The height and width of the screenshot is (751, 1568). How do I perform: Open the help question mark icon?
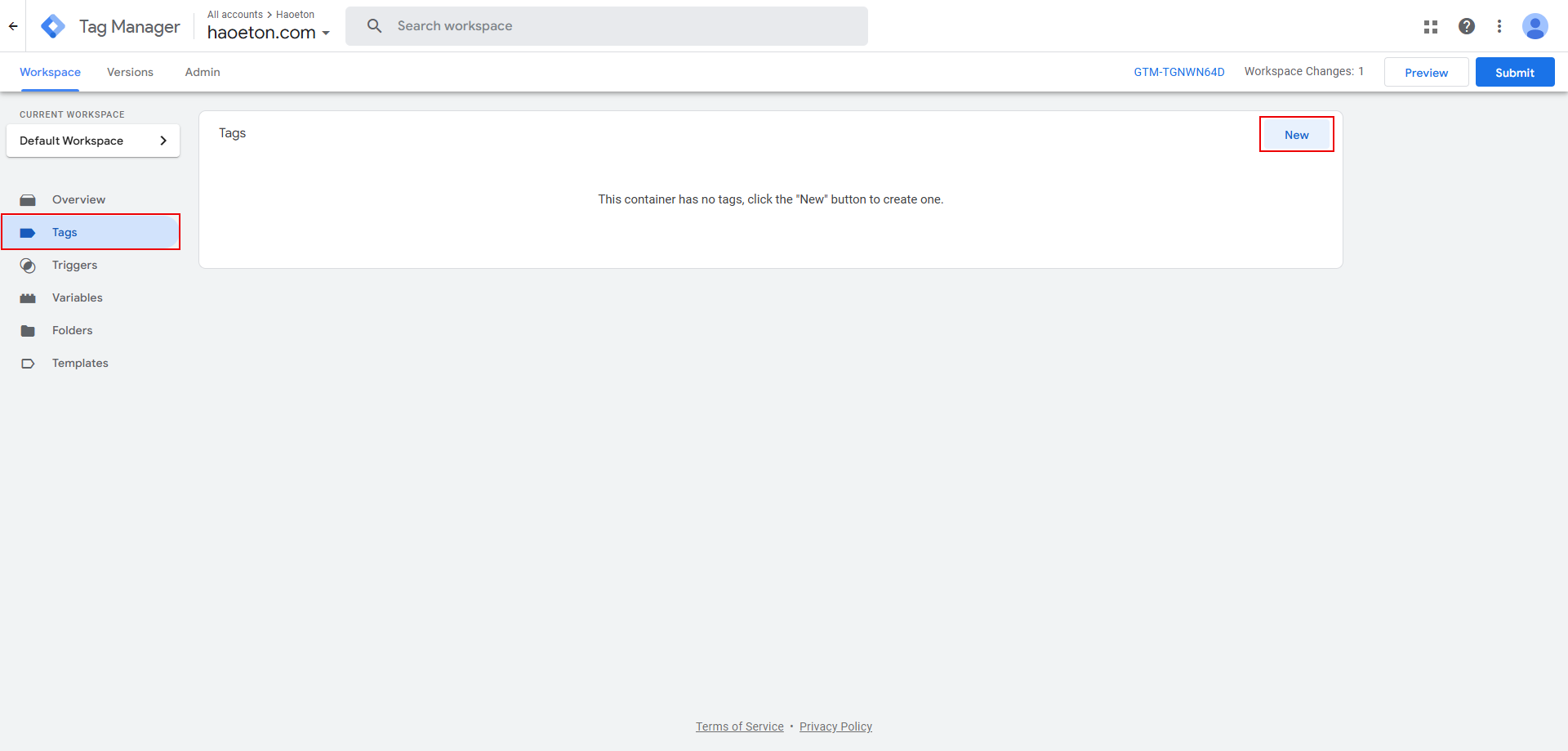pyautogui.click(x=1467, y=26)
